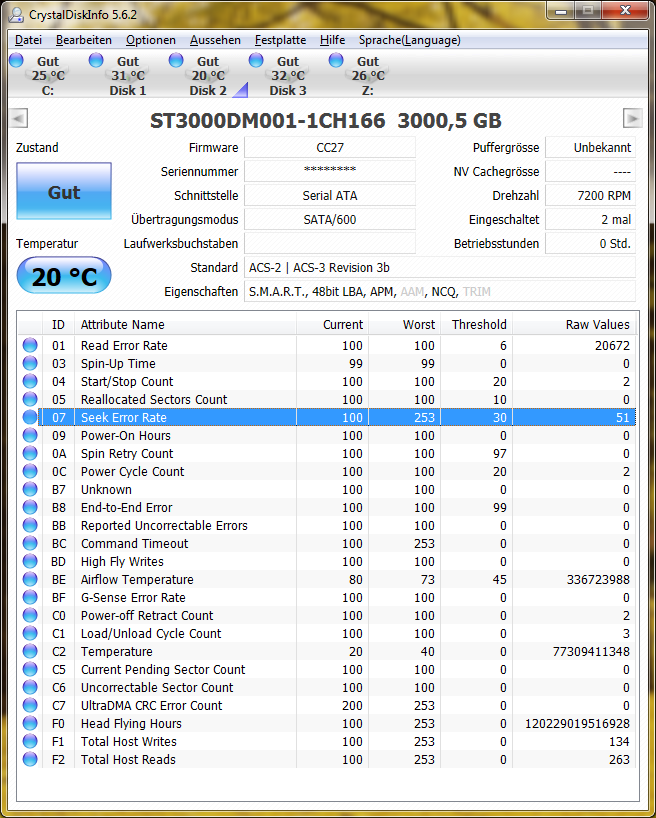Viewport: 656px width, 818px height.
Task: Click the Current Pending Sector Count orb
Action: (30, 669)
